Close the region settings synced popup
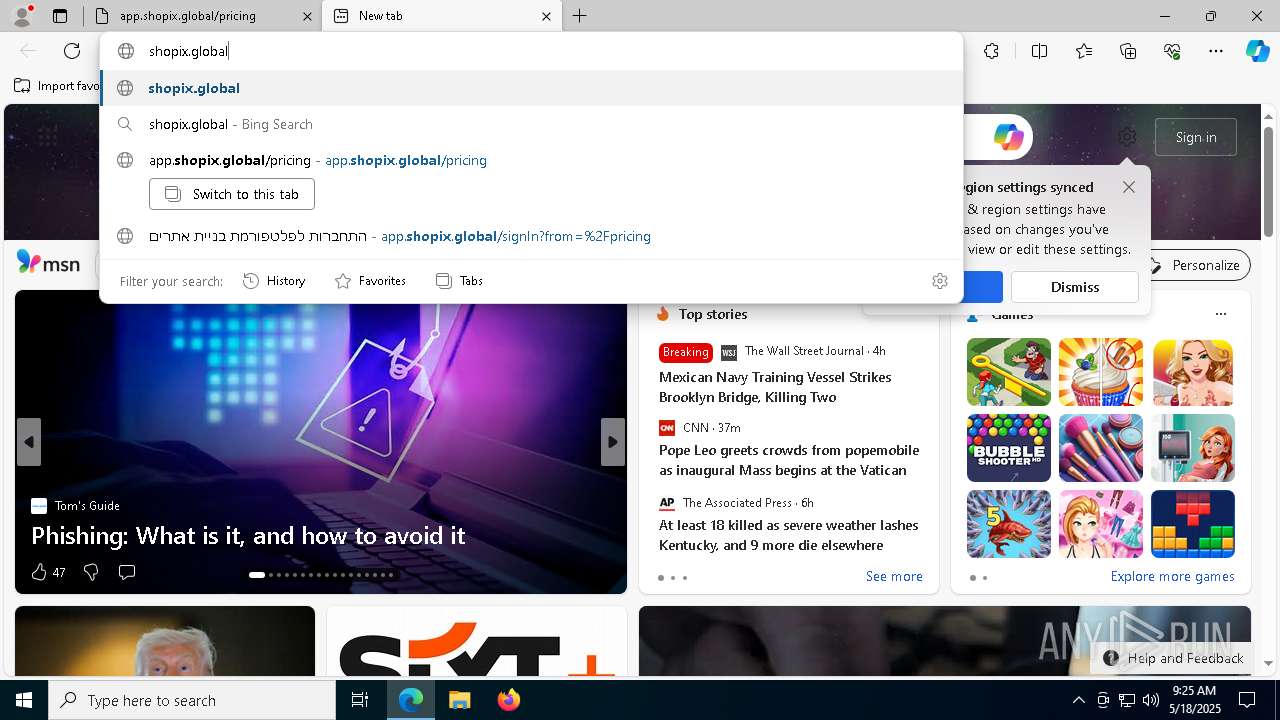 (1129, 187)
